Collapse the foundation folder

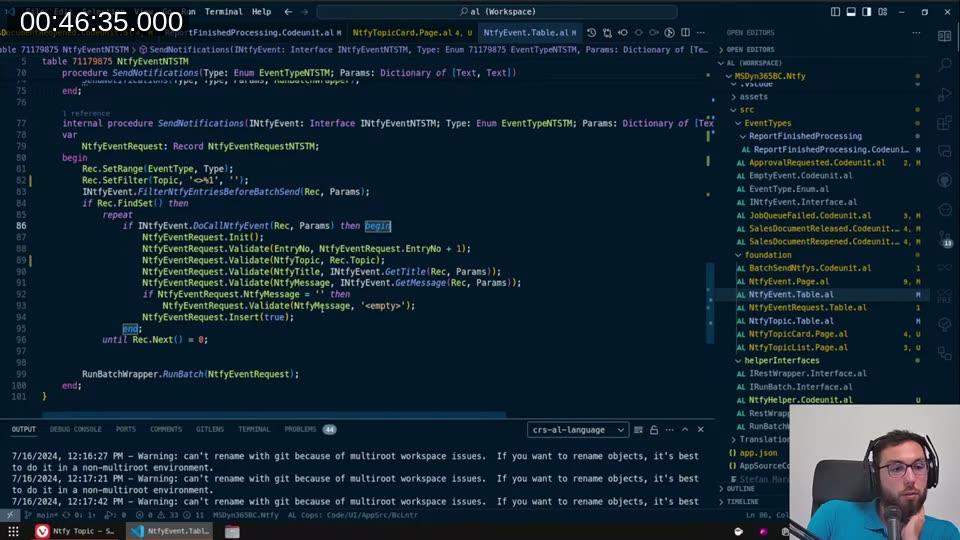click(768, 255)
